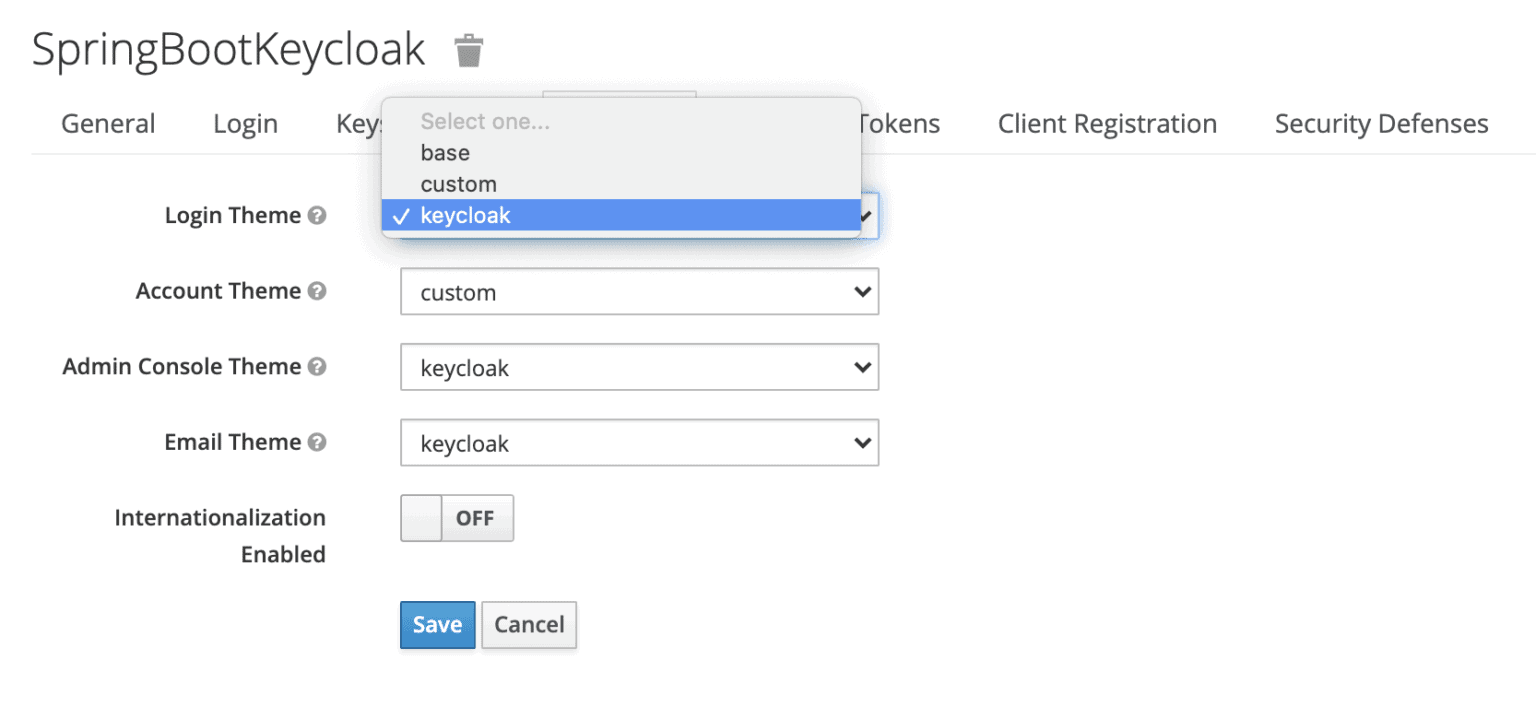The width and height of the screenshot is (1536, 708).
Task: Switch to the Security Defenses tab
Action: pos(1380,123)
